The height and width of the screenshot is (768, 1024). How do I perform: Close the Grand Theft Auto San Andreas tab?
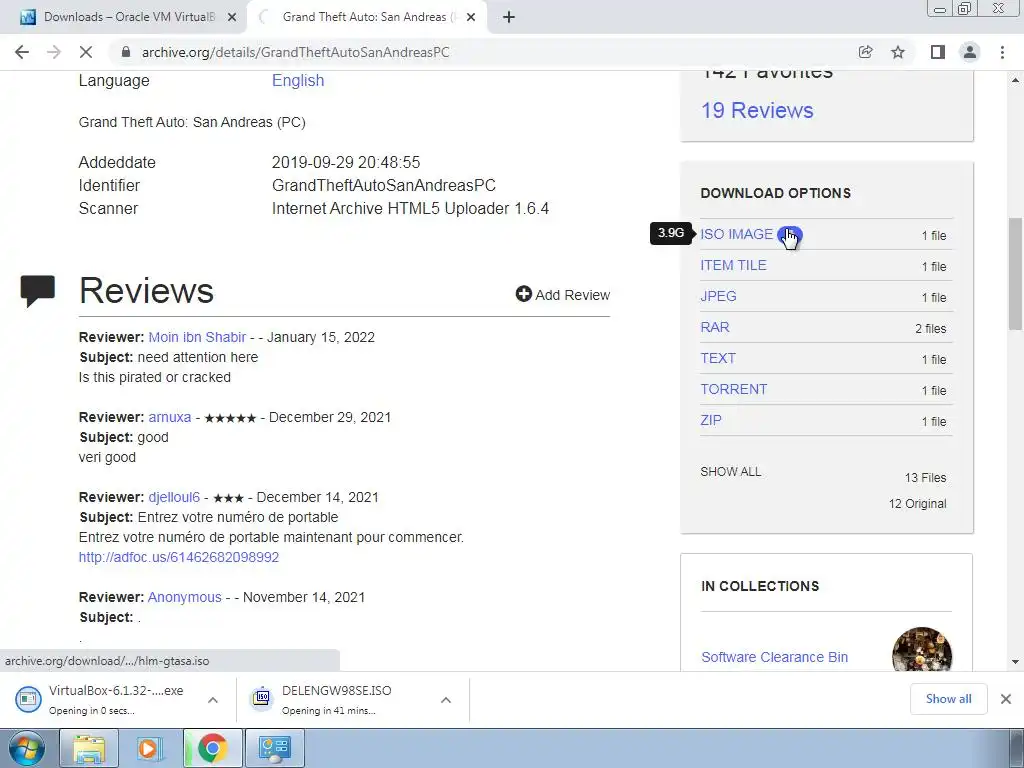[x=471, y=17]
